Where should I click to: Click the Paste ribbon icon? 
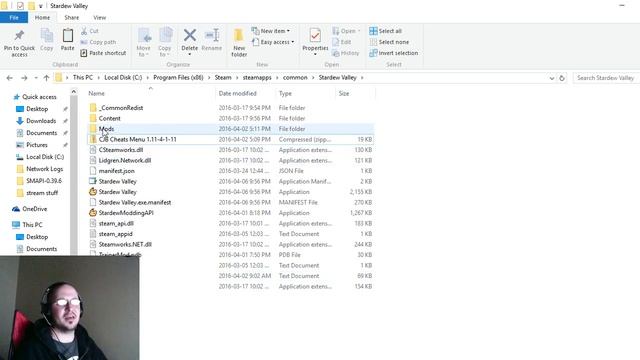tap(68, 36)
